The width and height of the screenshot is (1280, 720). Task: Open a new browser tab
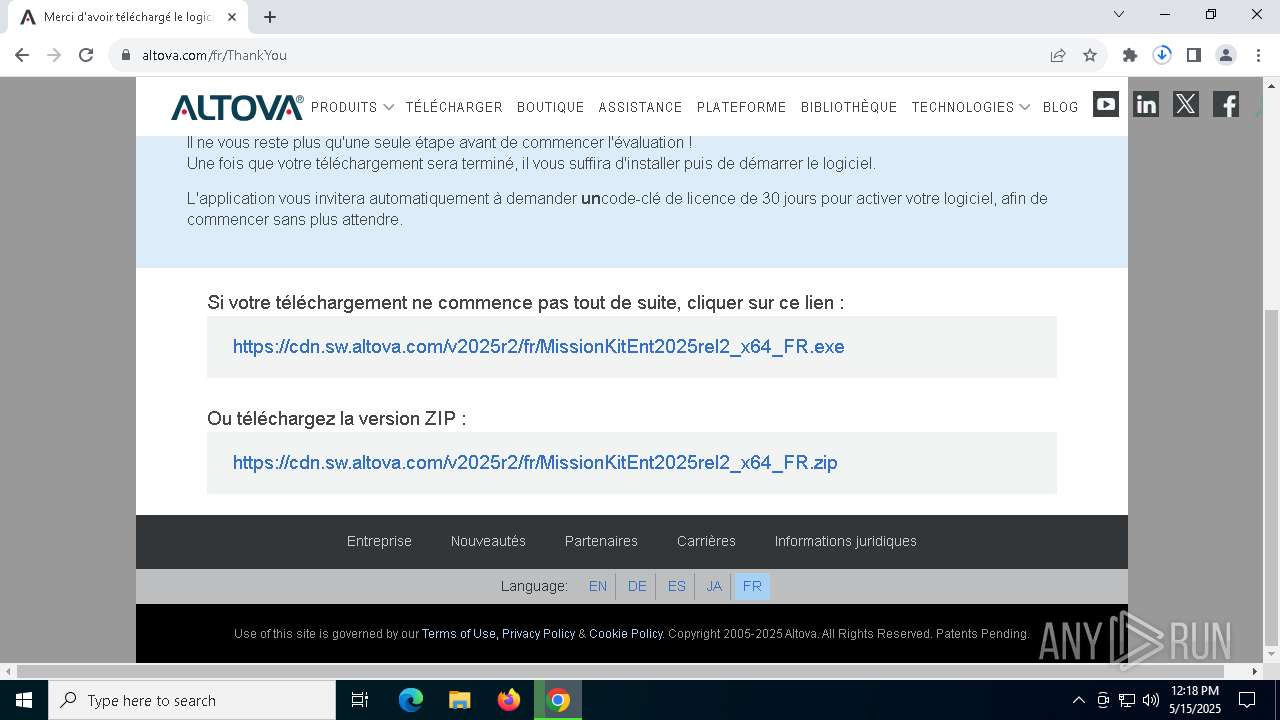(x=270, y=17)
